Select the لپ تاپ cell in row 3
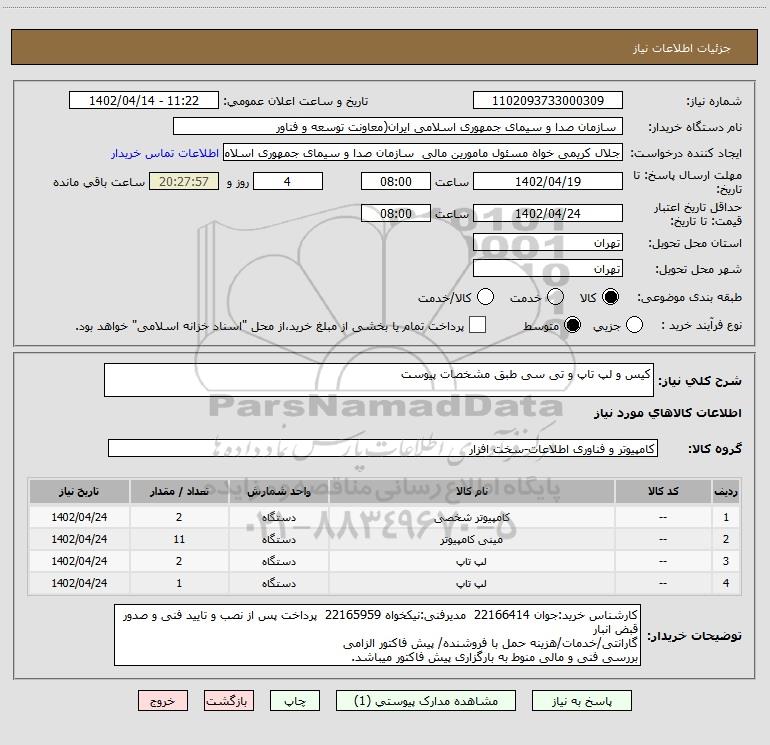This screenshot has width=770, height=745. click(471, 561)
